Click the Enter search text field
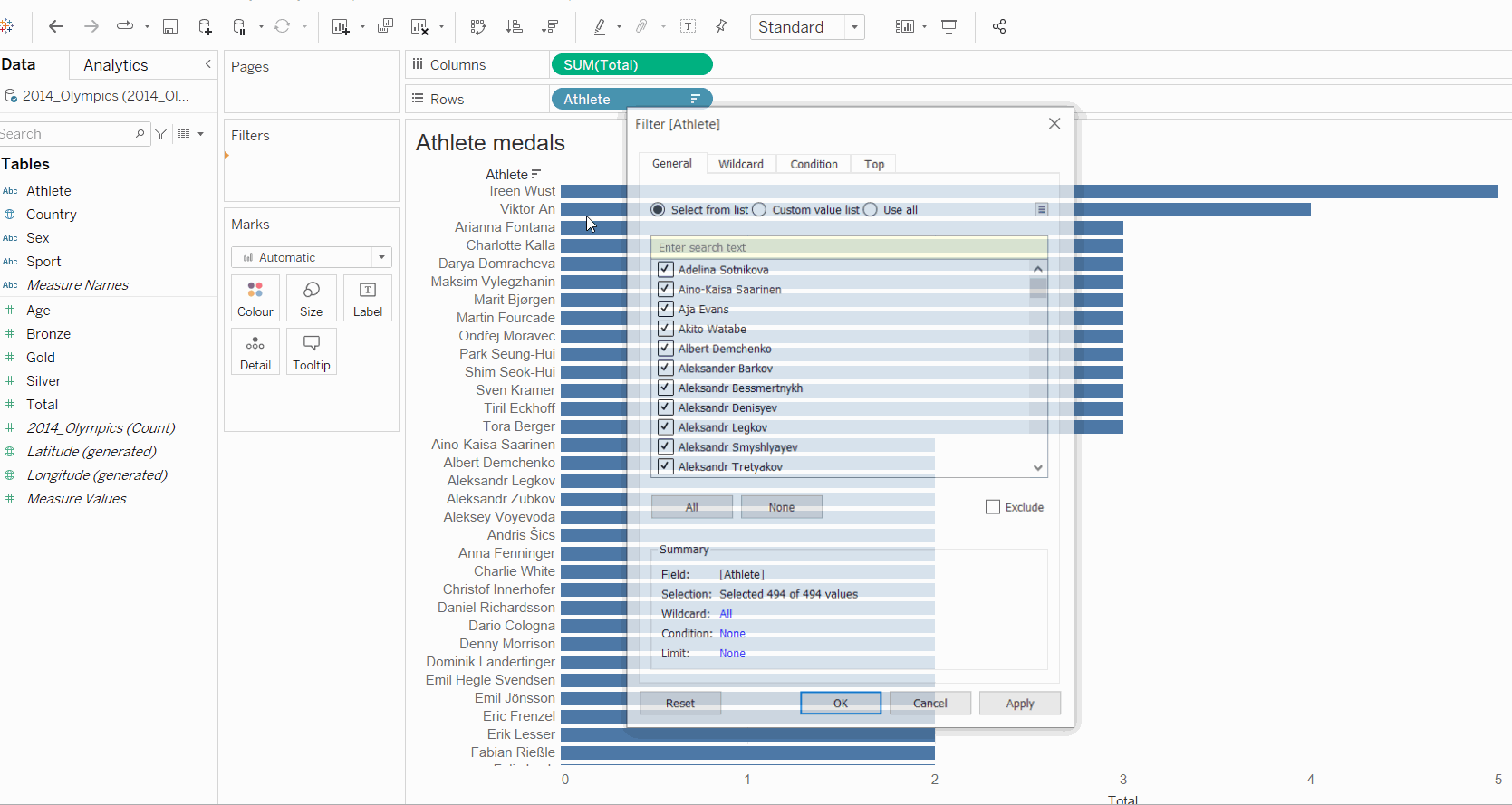 (849, 247)
